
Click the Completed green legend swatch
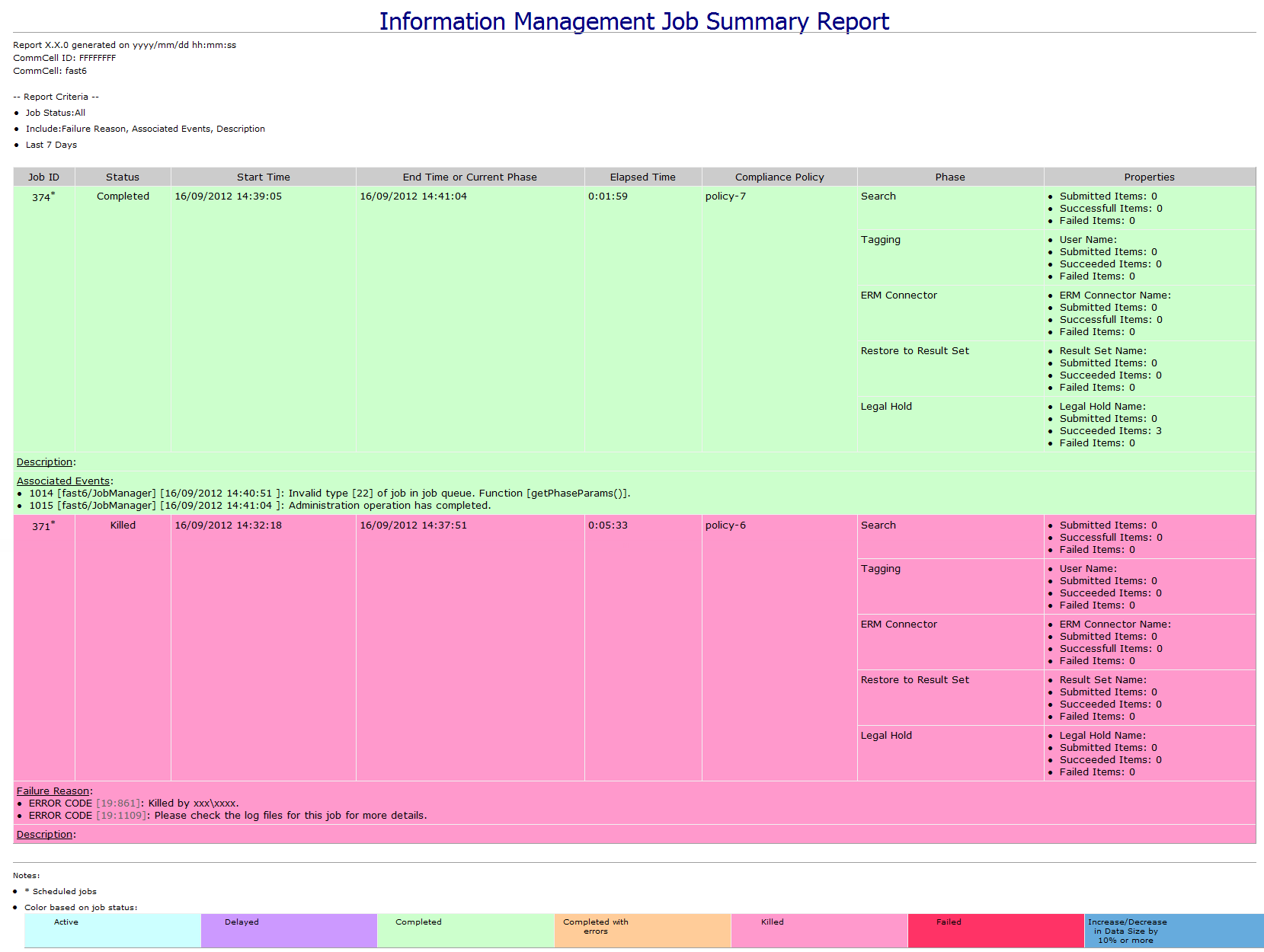click(x=466, y=931)
